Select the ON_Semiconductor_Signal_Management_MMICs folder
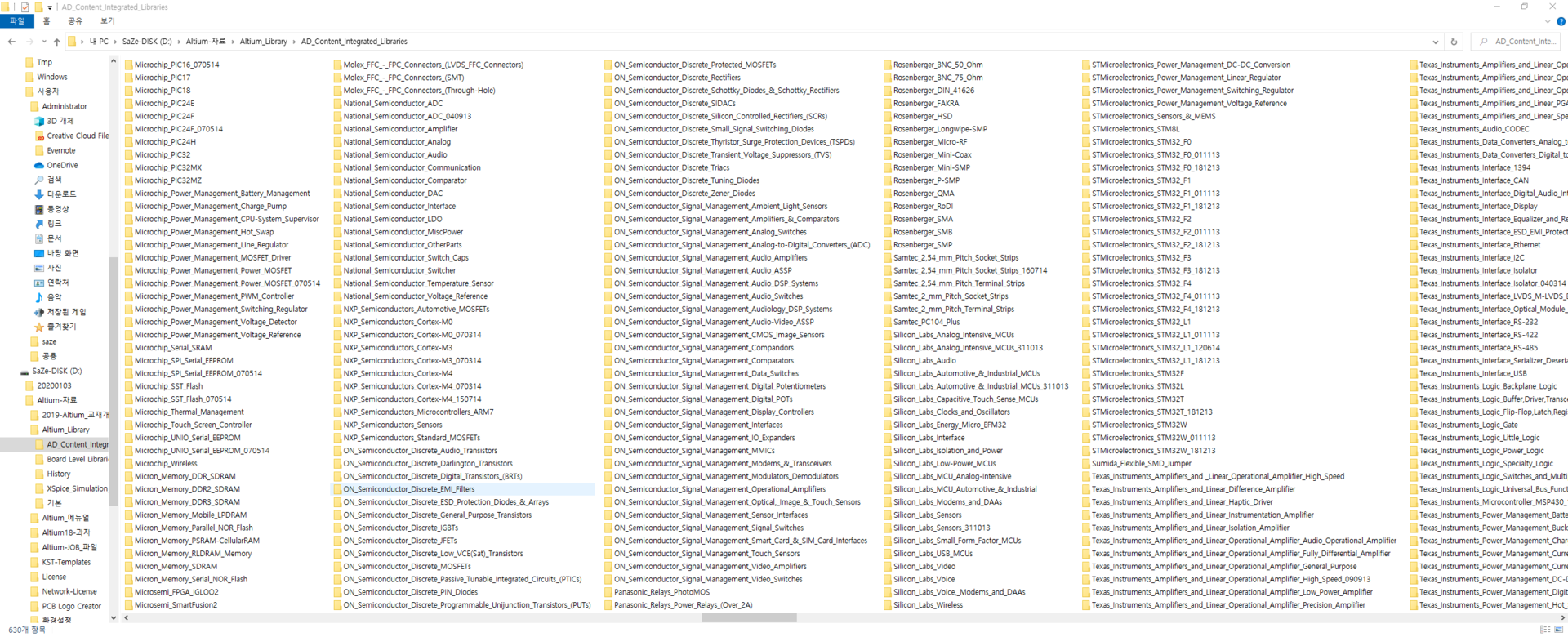This screenshot has width=1568, height=637. [x=690, y=451]
